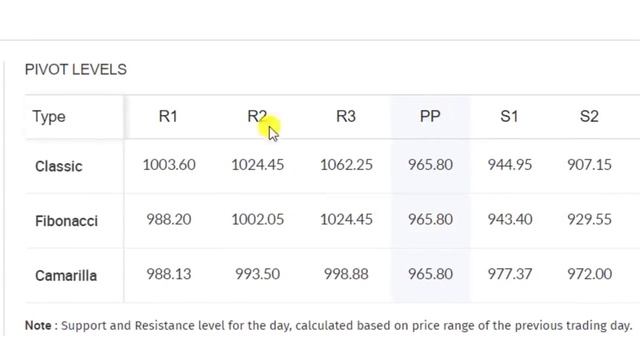Image resolution: width=640 pixels, height=360 pixels.
Task: Select the R2 column header
Action: 257,116
